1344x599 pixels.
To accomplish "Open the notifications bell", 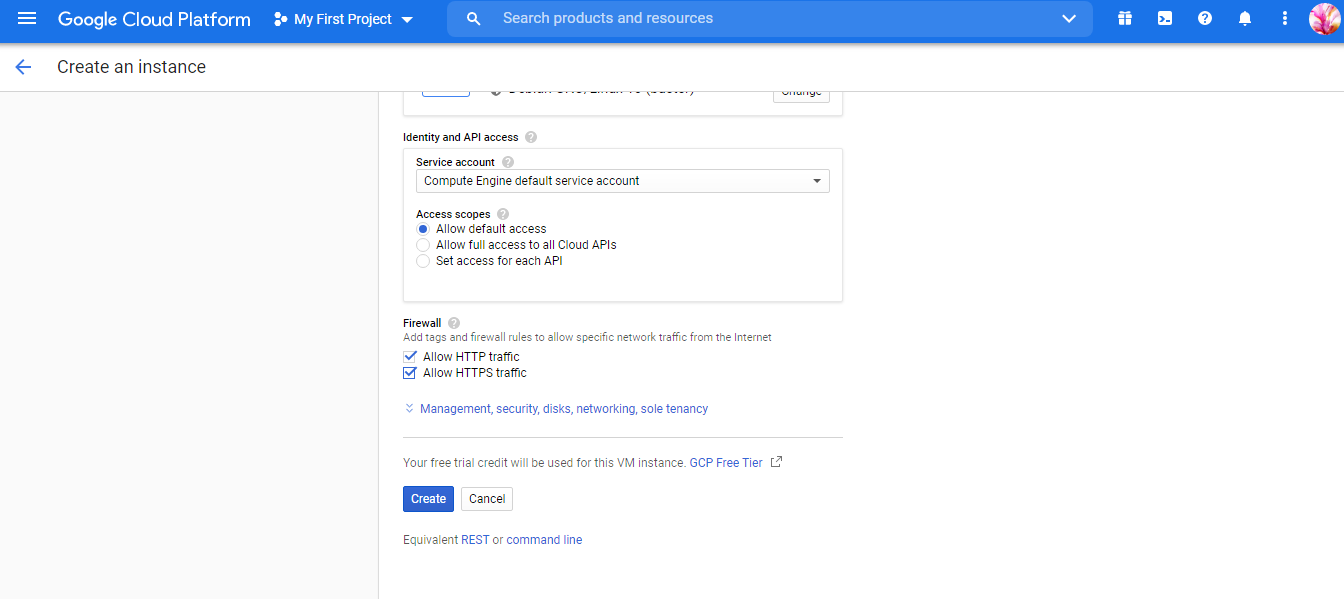I will (x=1245, y=19).
